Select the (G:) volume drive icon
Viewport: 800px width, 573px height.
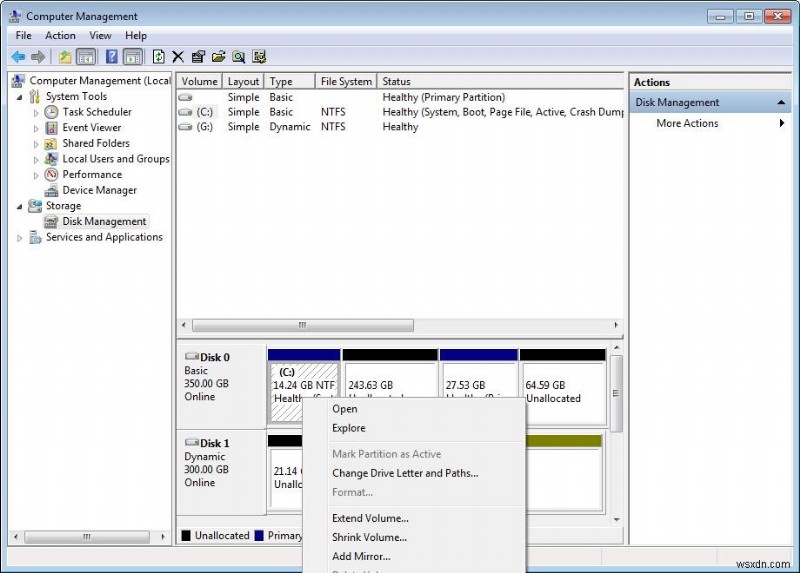[185, 127]
